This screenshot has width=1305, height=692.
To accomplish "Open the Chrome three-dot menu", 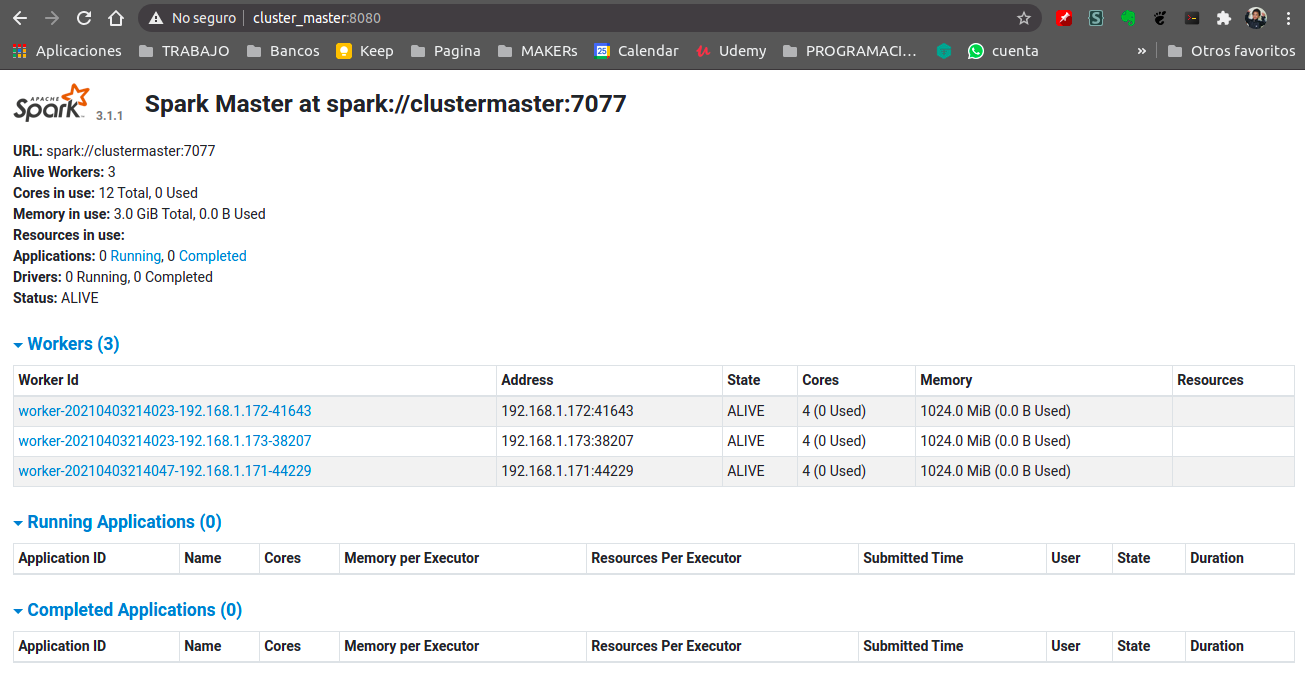I will pos(1287,18).
